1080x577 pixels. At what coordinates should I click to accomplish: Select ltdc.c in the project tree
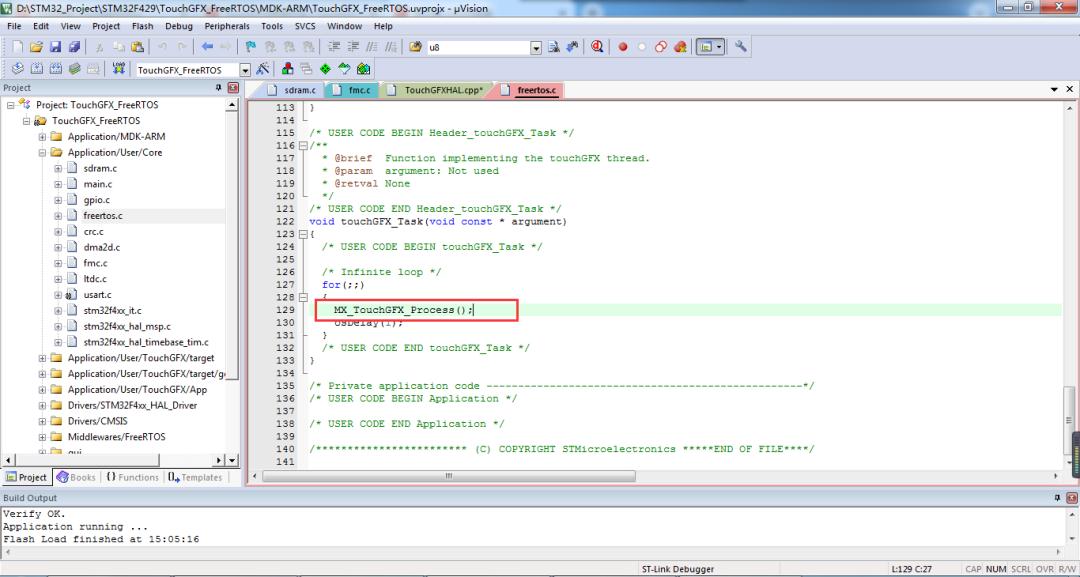click(95, 279)
